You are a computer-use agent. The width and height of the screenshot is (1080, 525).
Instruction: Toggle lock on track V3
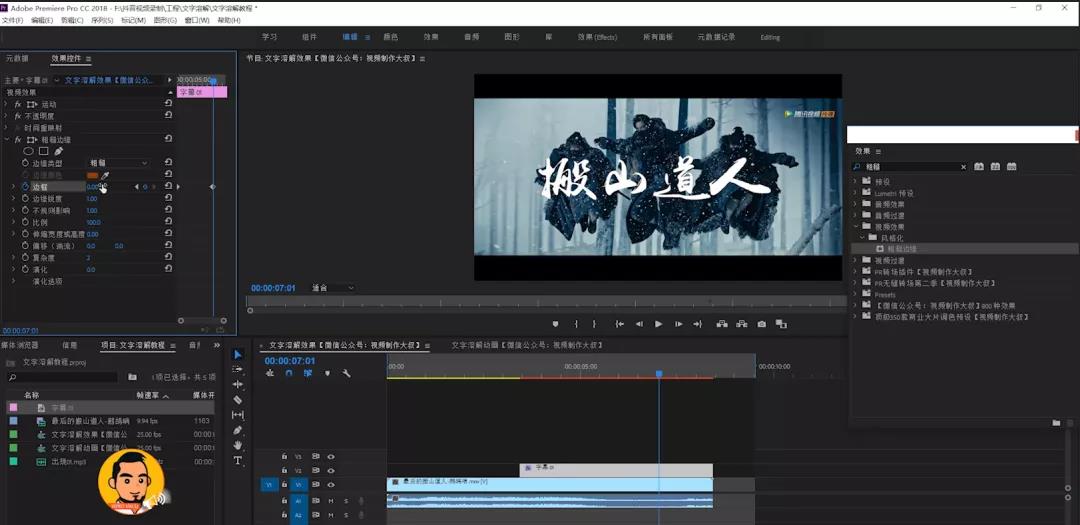point(284,456)
